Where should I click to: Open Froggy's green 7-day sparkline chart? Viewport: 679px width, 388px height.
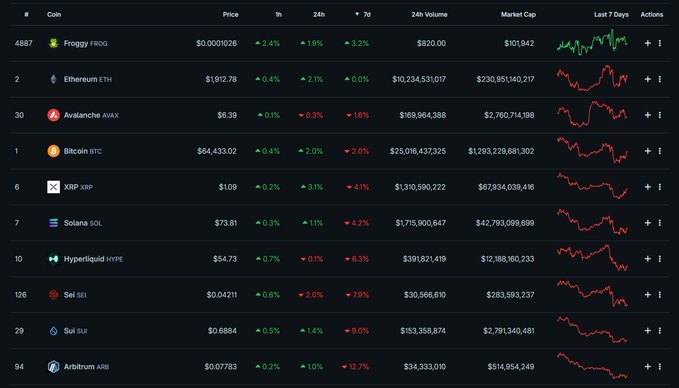592,41
